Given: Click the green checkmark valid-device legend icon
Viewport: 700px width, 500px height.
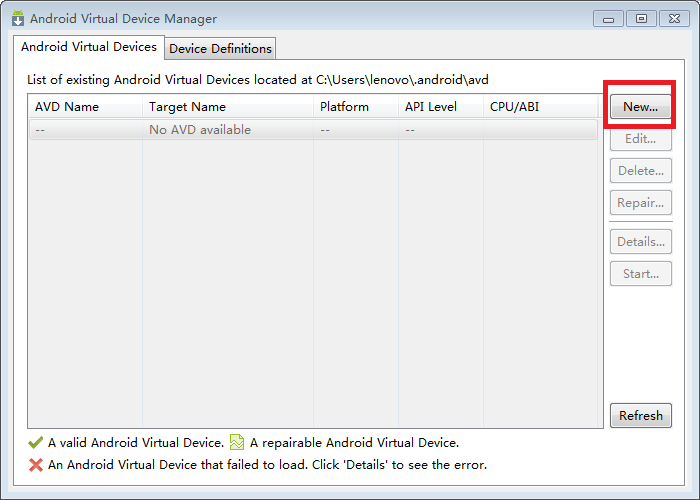Looking at the screenshot, I should (35, 442).
